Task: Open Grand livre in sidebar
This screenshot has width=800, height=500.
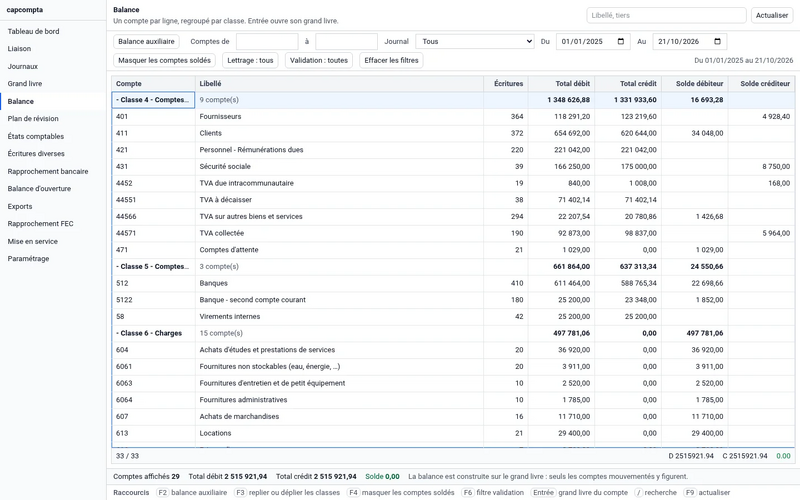Action: [24, 84]
